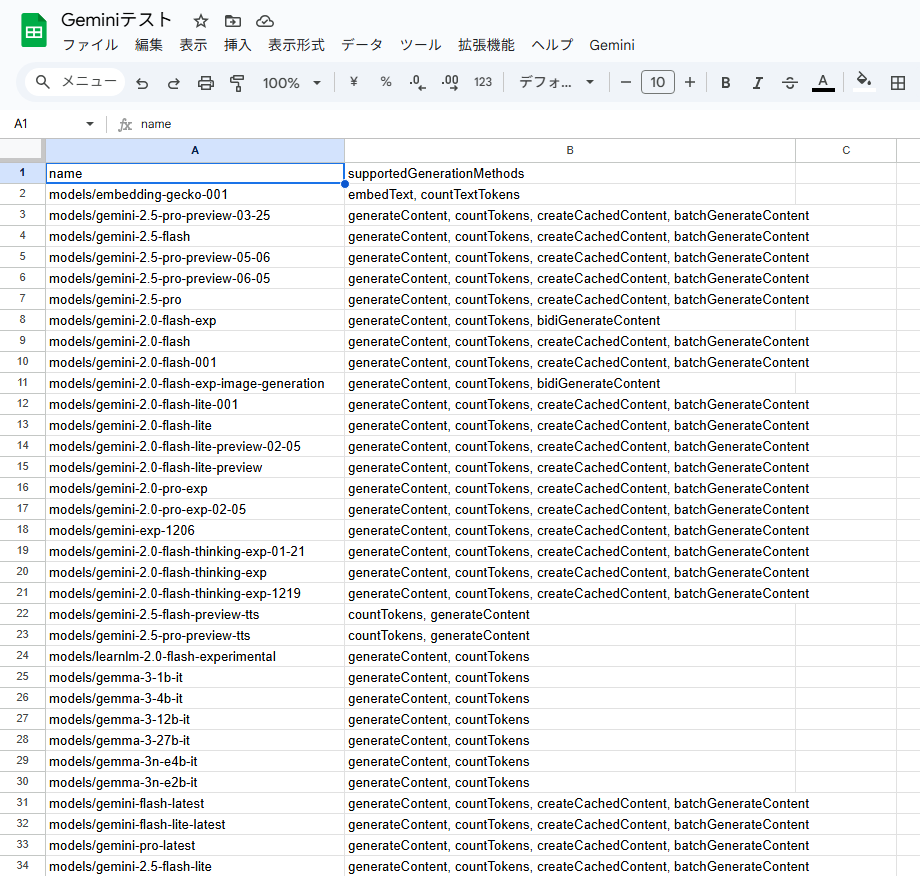This screenshot has width=920, height=876.
Task: Print the spreadsheet using the printer icon
Action: point(206,83)
